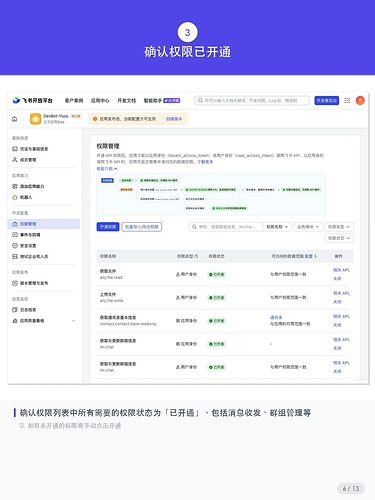Click 关闭 for the 上传文件 permission
The width and height of the screenshot is (375, 500).
(x=337, y=302)
